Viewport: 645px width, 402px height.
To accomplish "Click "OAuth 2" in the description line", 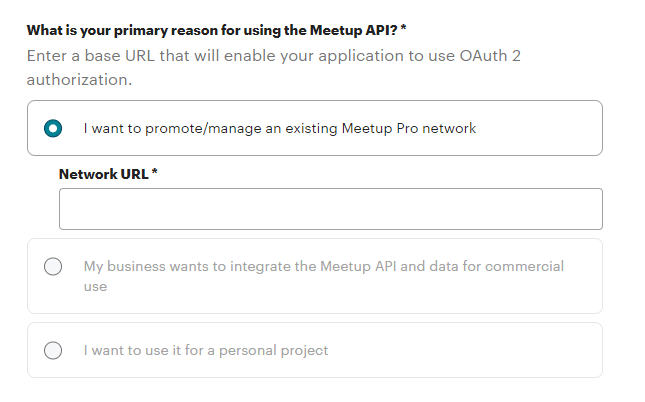I will coord(490,55).
